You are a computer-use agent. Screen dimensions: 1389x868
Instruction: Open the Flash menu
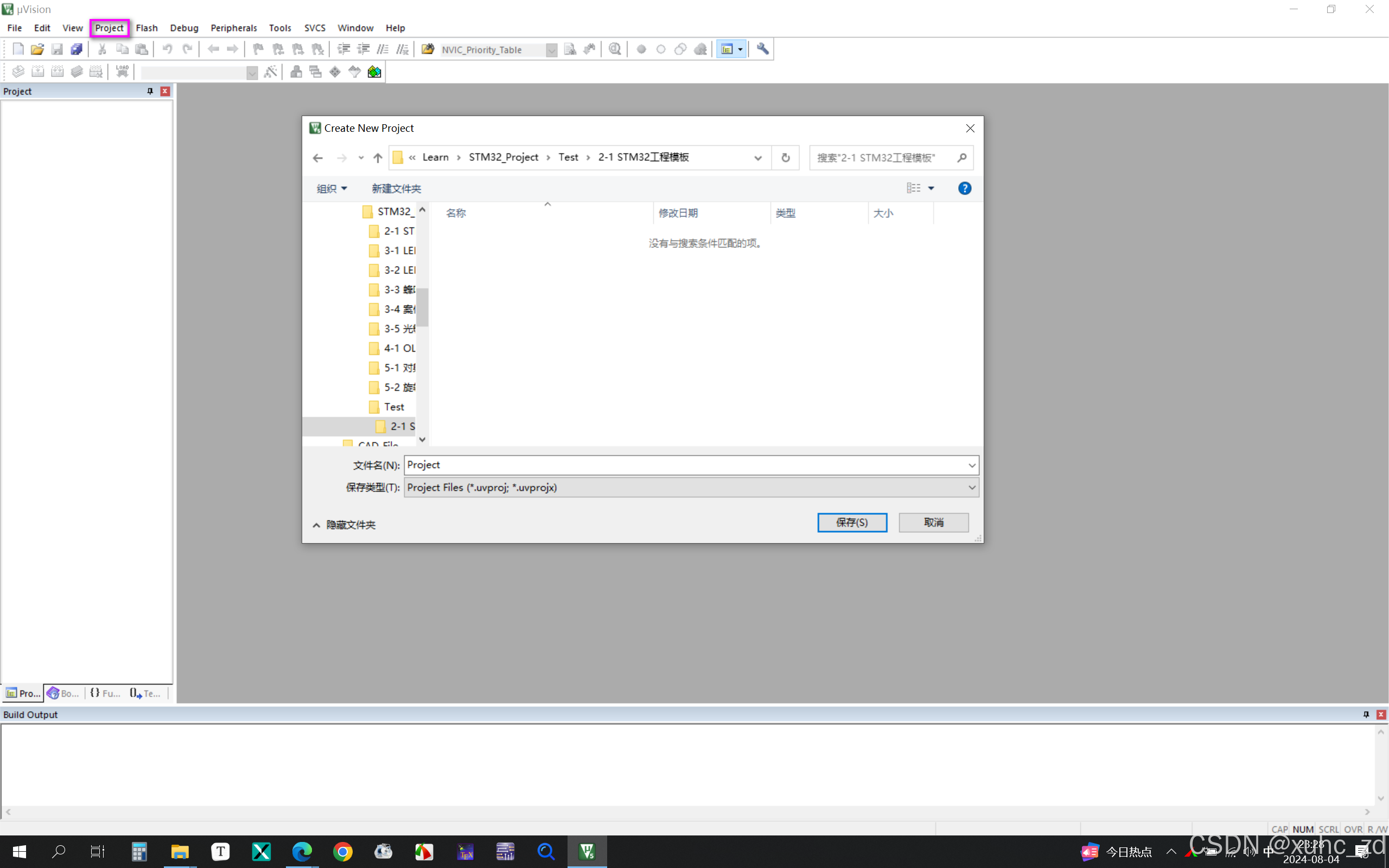point(146,28)
